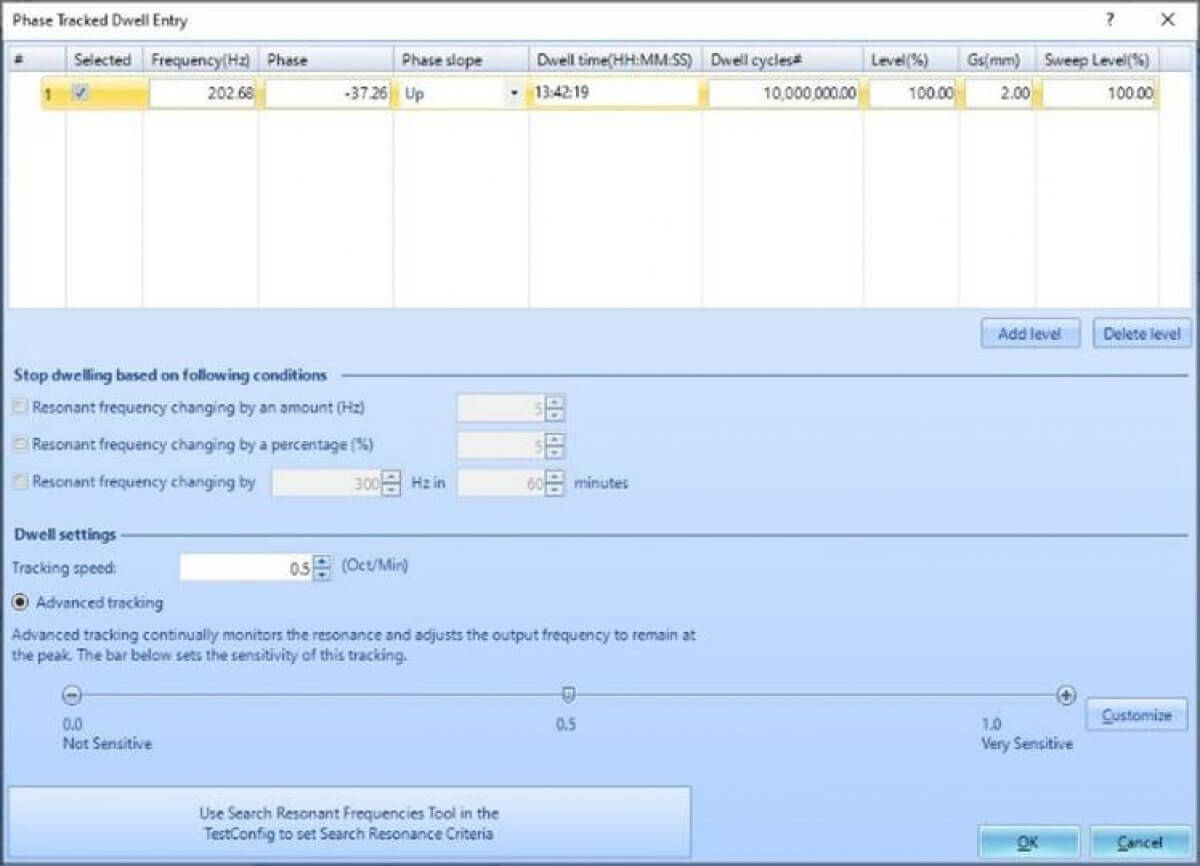Click the sensitivity slider thumb at 0.5
This screenshot has height=866, width=1200.
[568, 695]
